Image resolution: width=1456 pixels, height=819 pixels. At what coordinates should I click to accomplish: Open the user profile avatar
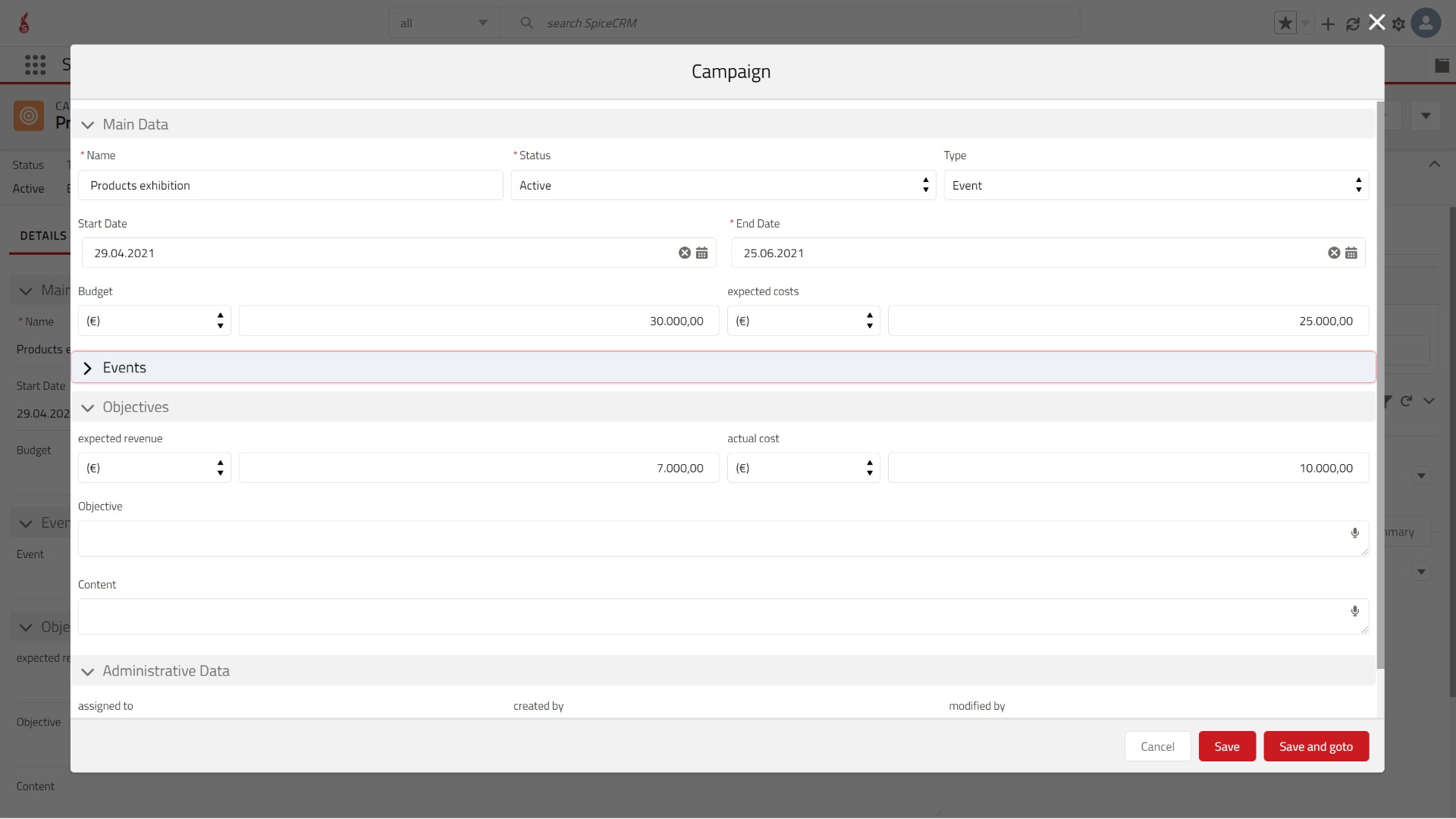(1426, 23)
